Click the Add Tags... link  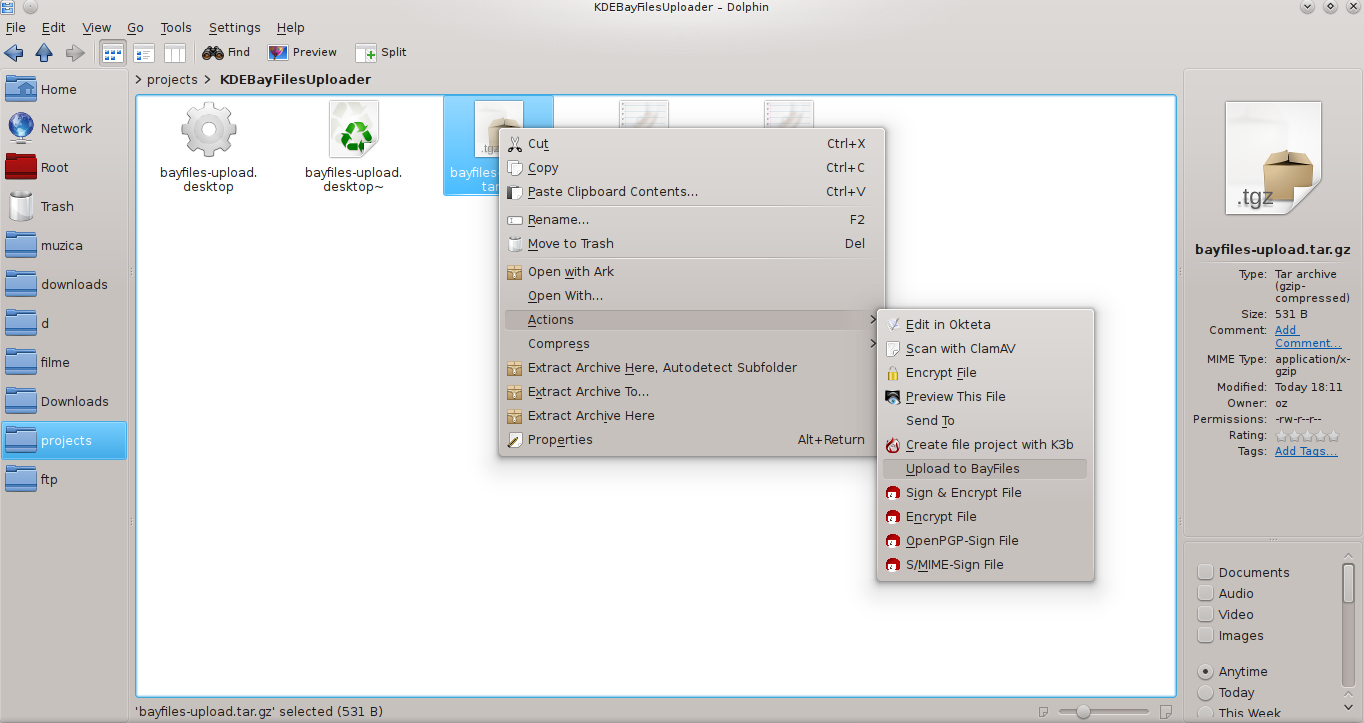pyautogui.click(x=1305, y=451)
